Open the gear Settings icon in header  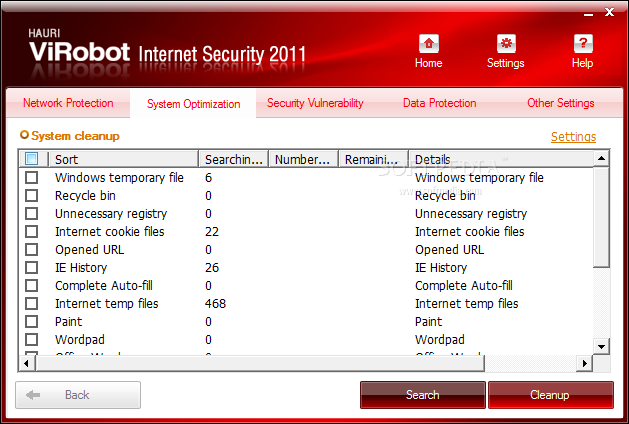506,43
